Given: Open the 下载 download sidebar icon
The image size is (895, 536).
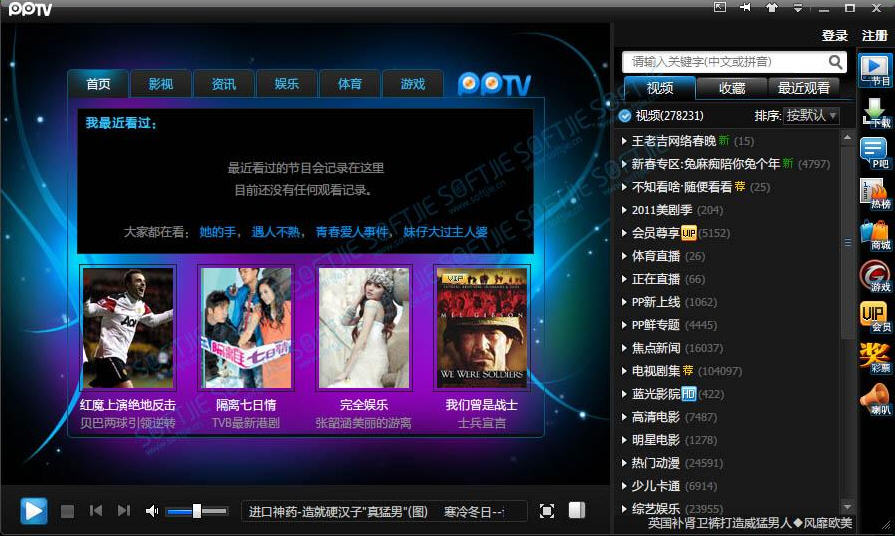Looking at the screenshot, I should point(875,112).
